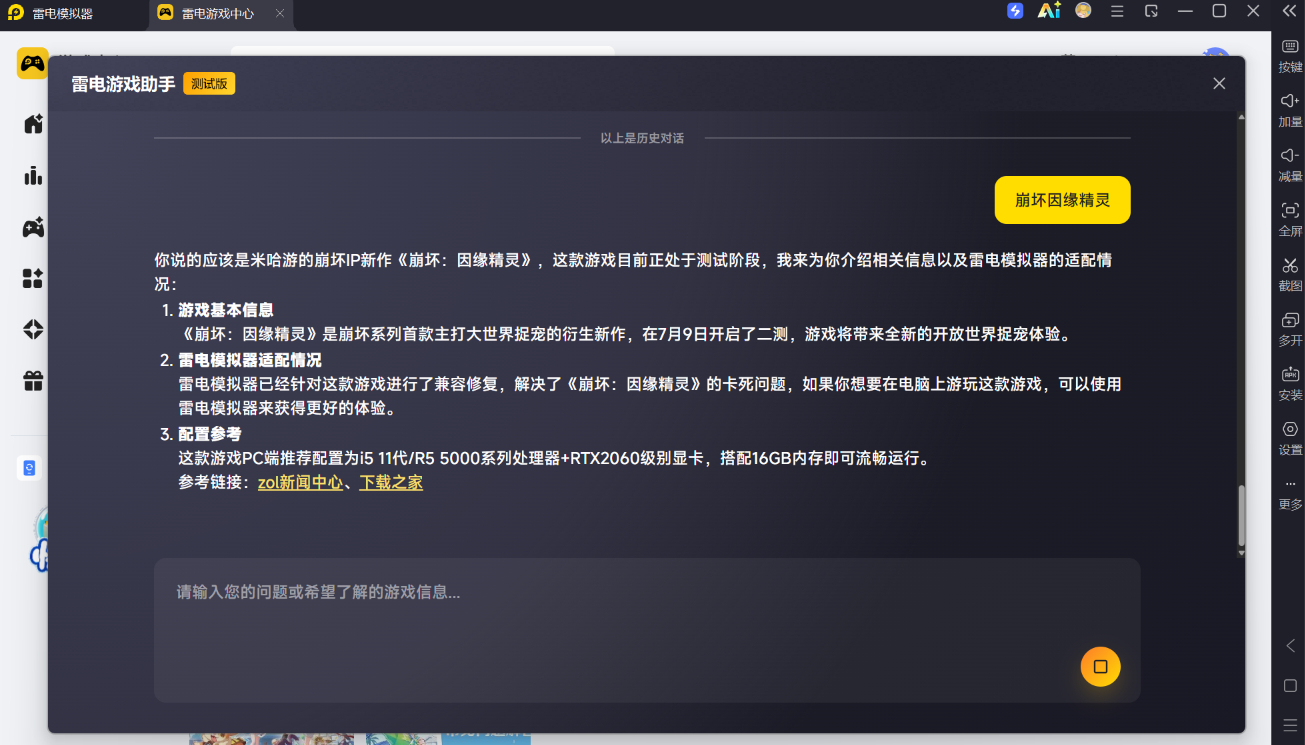Open the title bar hamburger menu
The image size is (1305, 745).
1117,11
